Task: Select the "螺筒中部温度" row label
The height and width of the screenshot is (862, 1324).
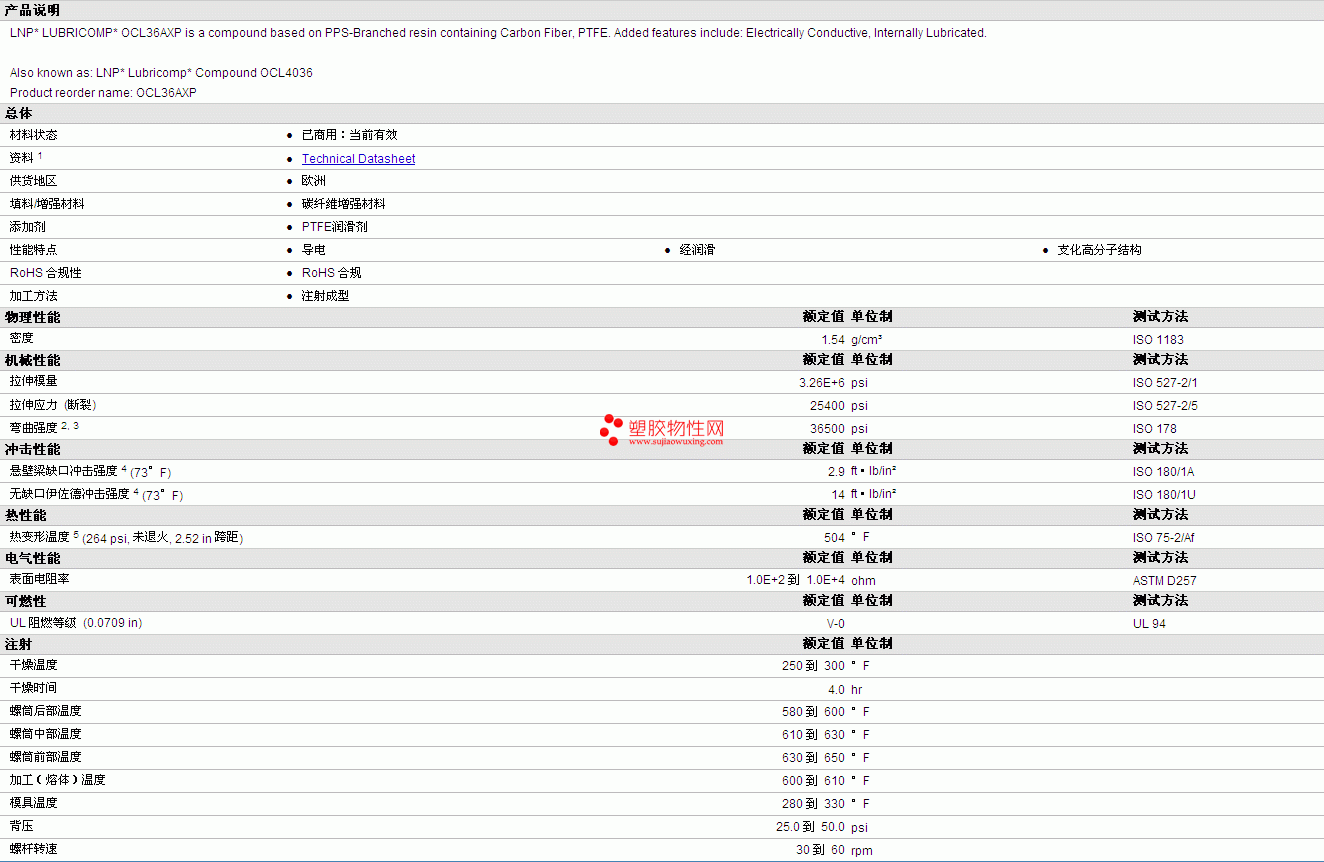Action: tap(46, 734)
